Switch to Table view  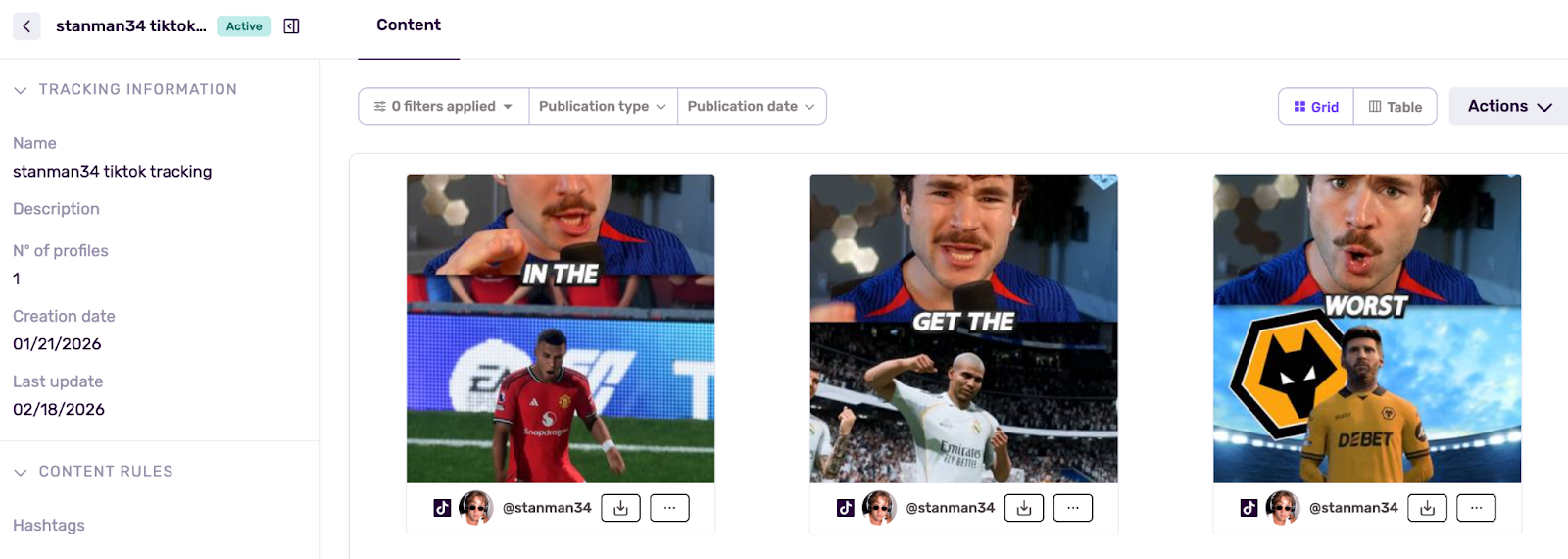click(x=1395, y=107)
